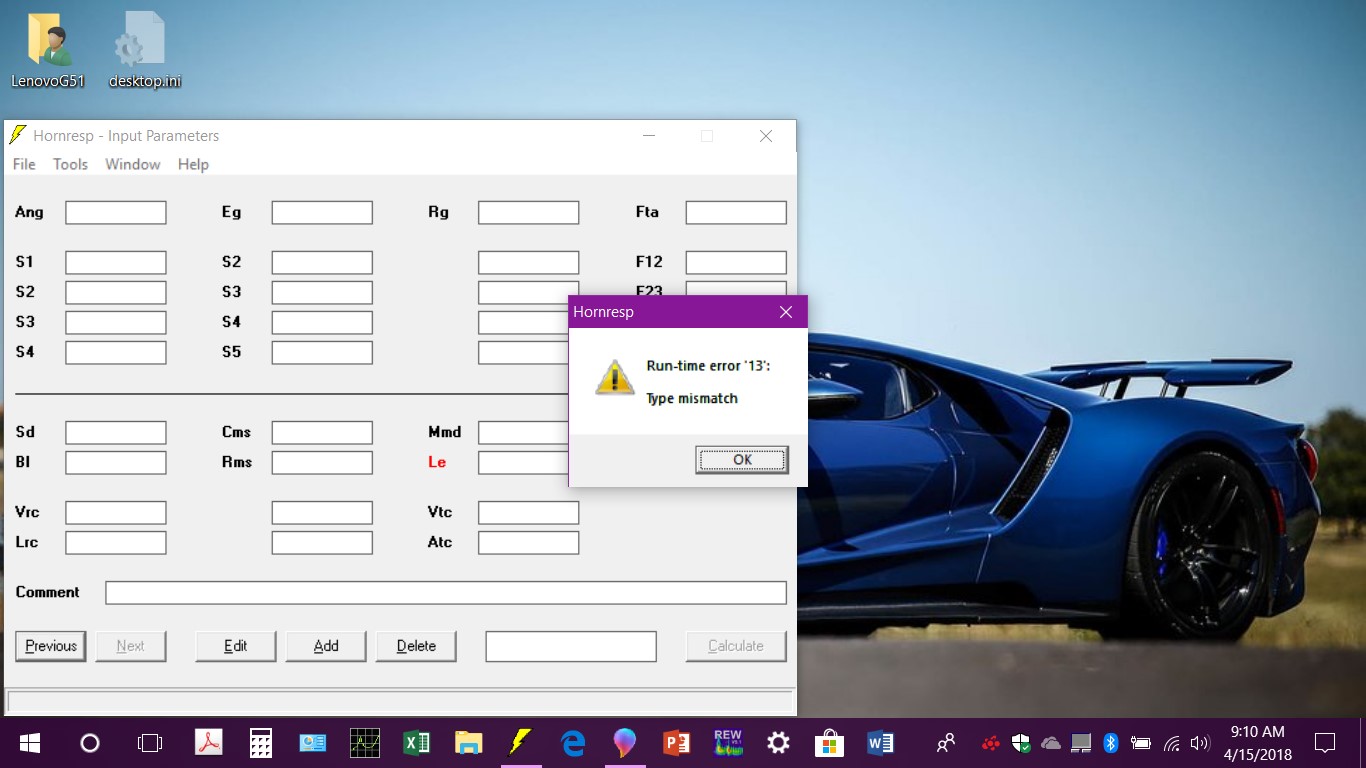Open File Explorer from the taskbar
Screen dimensions: 1366x768
[468, 743]
